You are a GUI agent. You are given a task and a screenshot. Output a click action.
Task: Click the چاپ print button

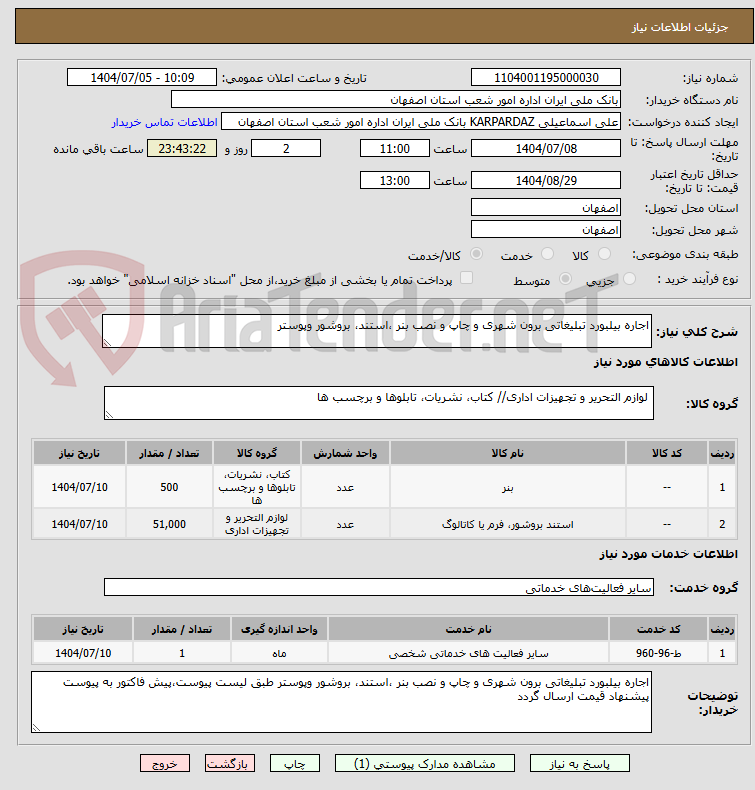(295, 764)
